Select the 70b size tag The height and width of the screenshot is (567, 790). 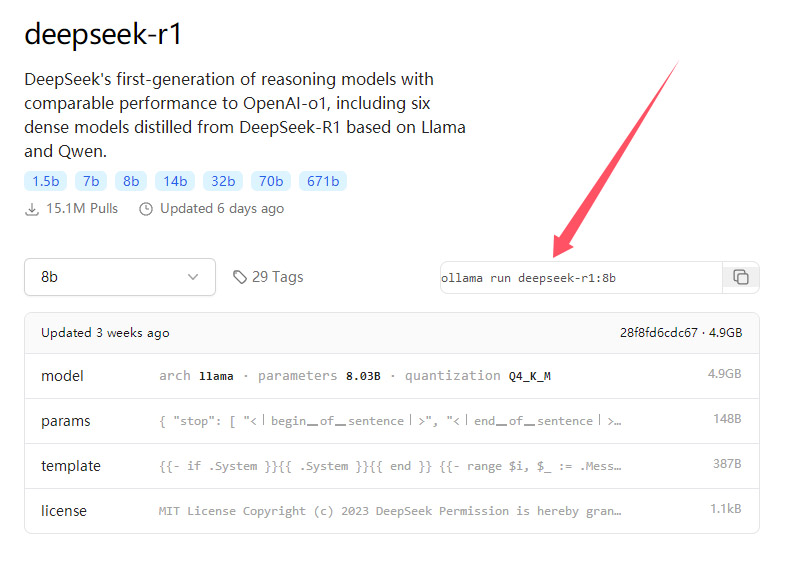click(x=271, y=181)
